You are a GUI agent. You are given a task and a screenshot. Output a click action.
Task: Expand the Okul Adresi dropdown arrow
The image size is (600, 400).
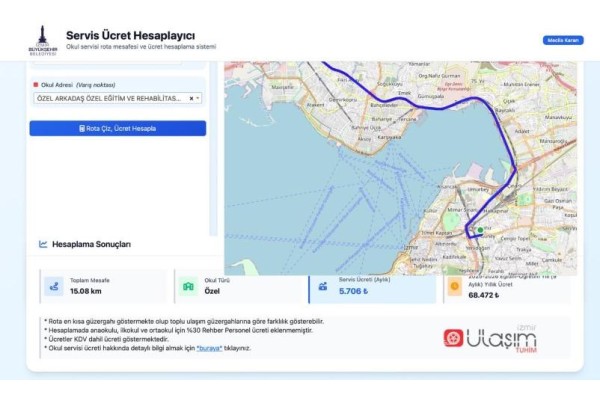click(x=198, y=98)
